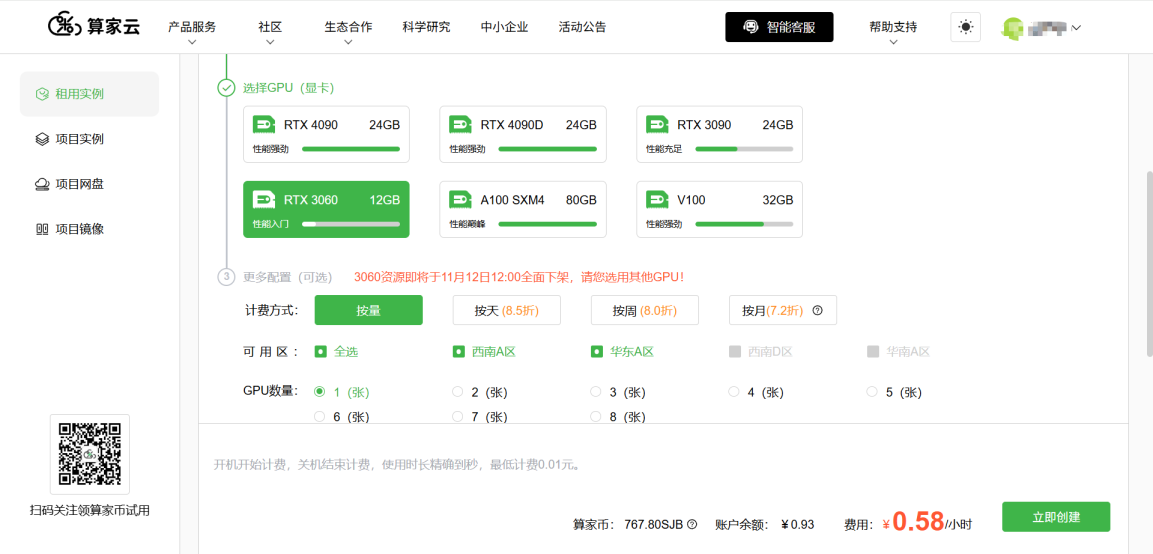
Task: Choose 按天 (8.5折) billing method
Action: 507,310
